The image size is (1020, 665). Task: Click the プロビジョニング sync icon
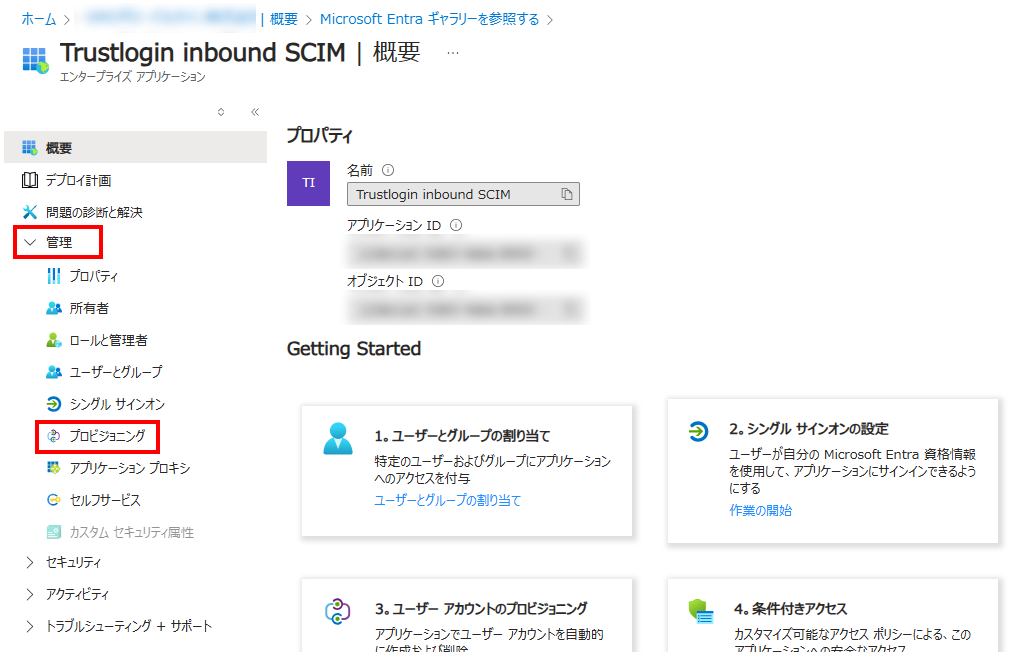coord(54,436)
